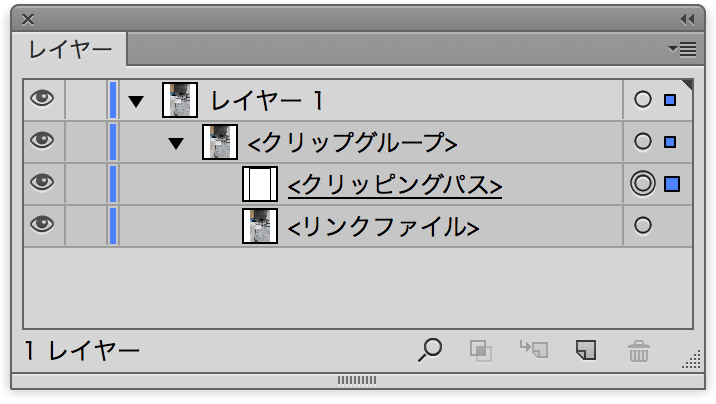
Task: Click the Create New Sublayer icon
Action: click(x=534, y=350)
